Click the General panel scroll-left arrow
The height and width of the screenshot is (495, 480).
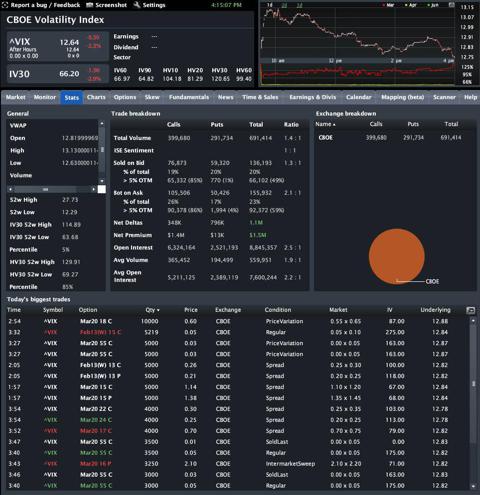click(x=11, y=189)
